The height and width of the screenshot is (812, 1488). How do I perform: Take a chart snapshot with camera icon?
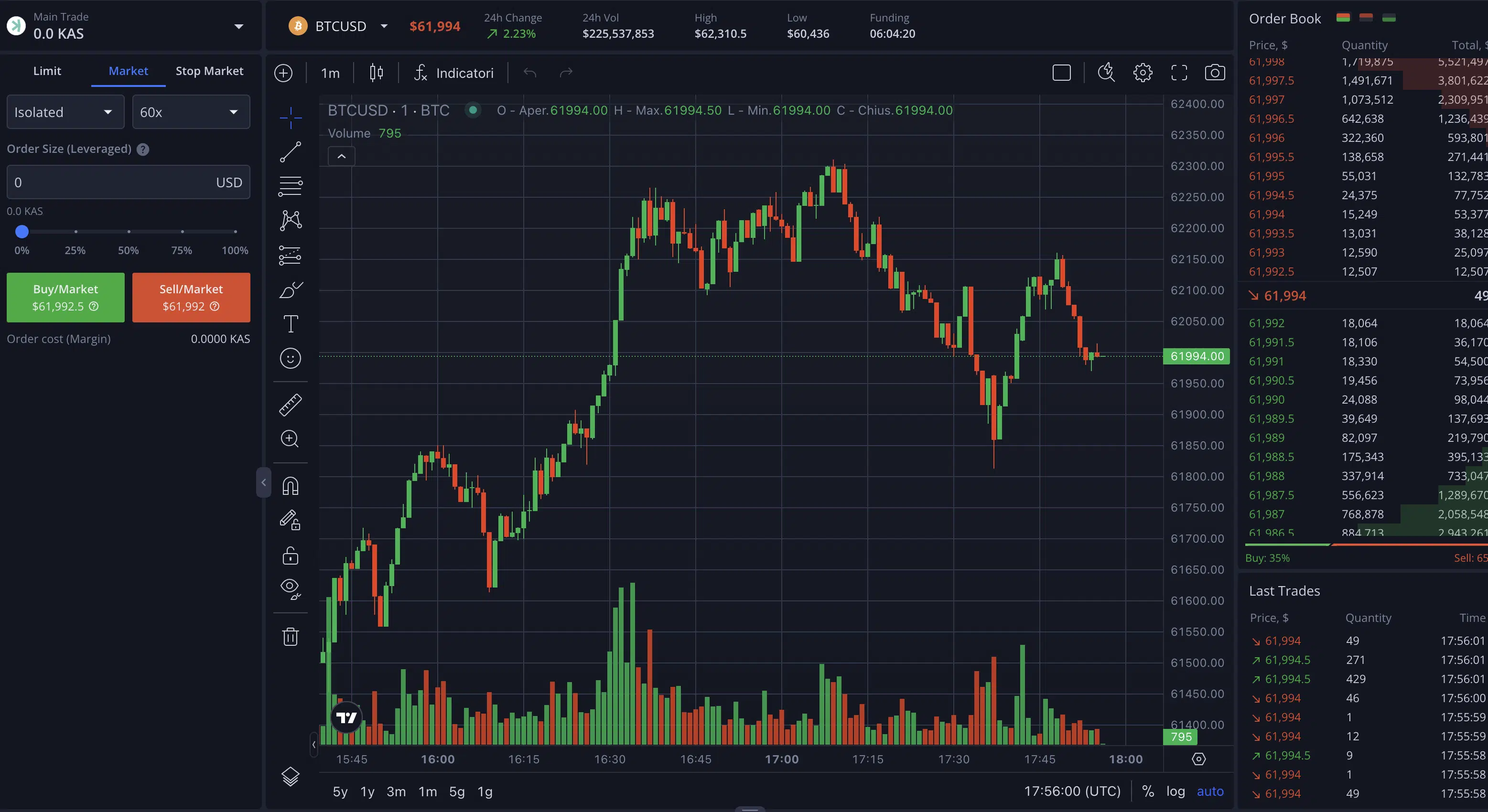tap(1215, 73)
